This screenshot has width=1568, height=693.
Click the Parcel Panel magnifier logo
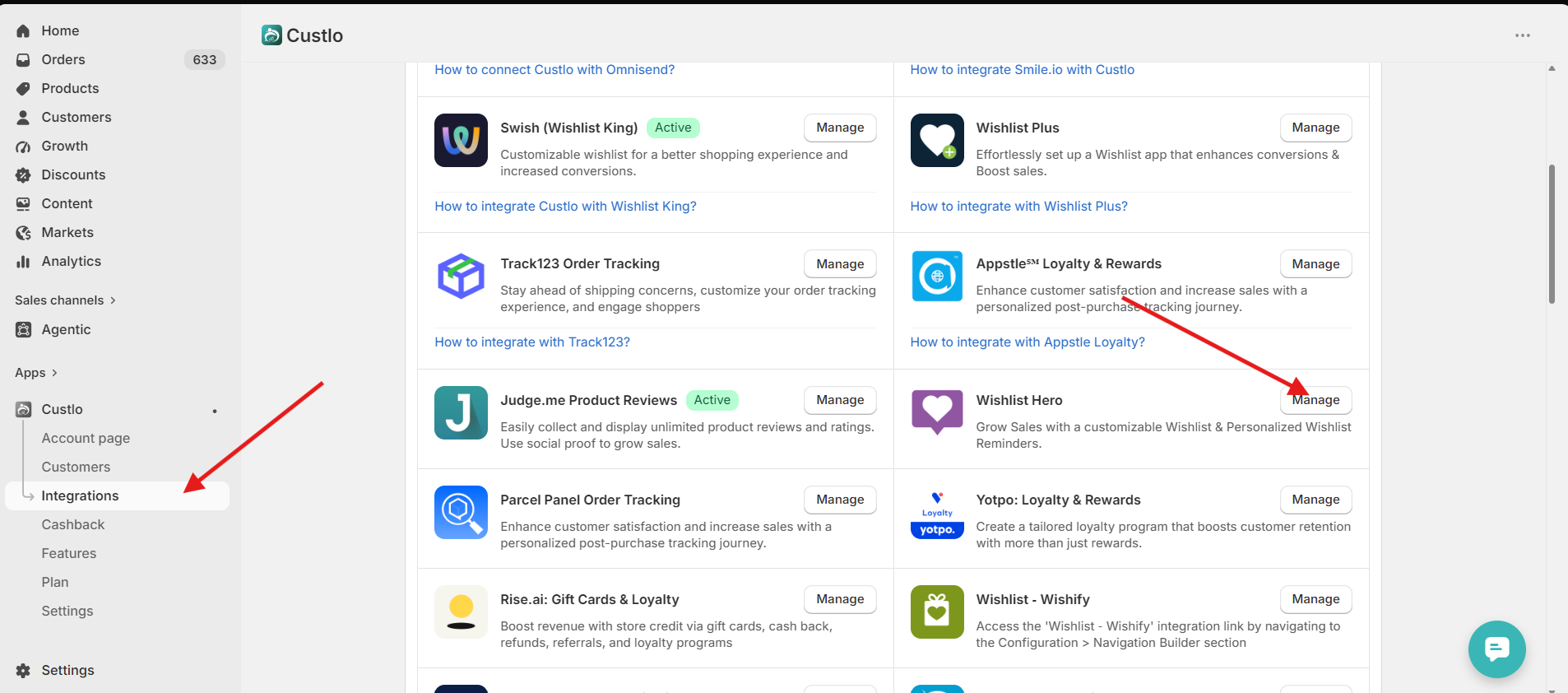[x=461, y=512]
